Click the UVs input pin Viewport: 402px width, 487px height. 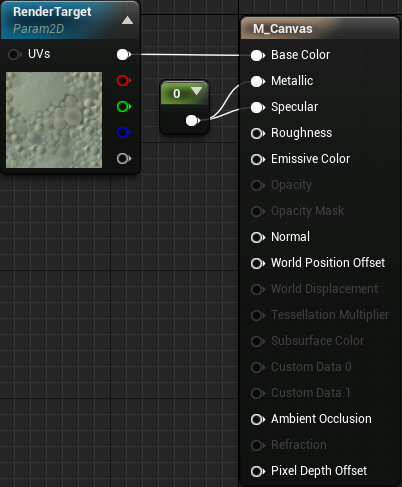pos(14,54)
